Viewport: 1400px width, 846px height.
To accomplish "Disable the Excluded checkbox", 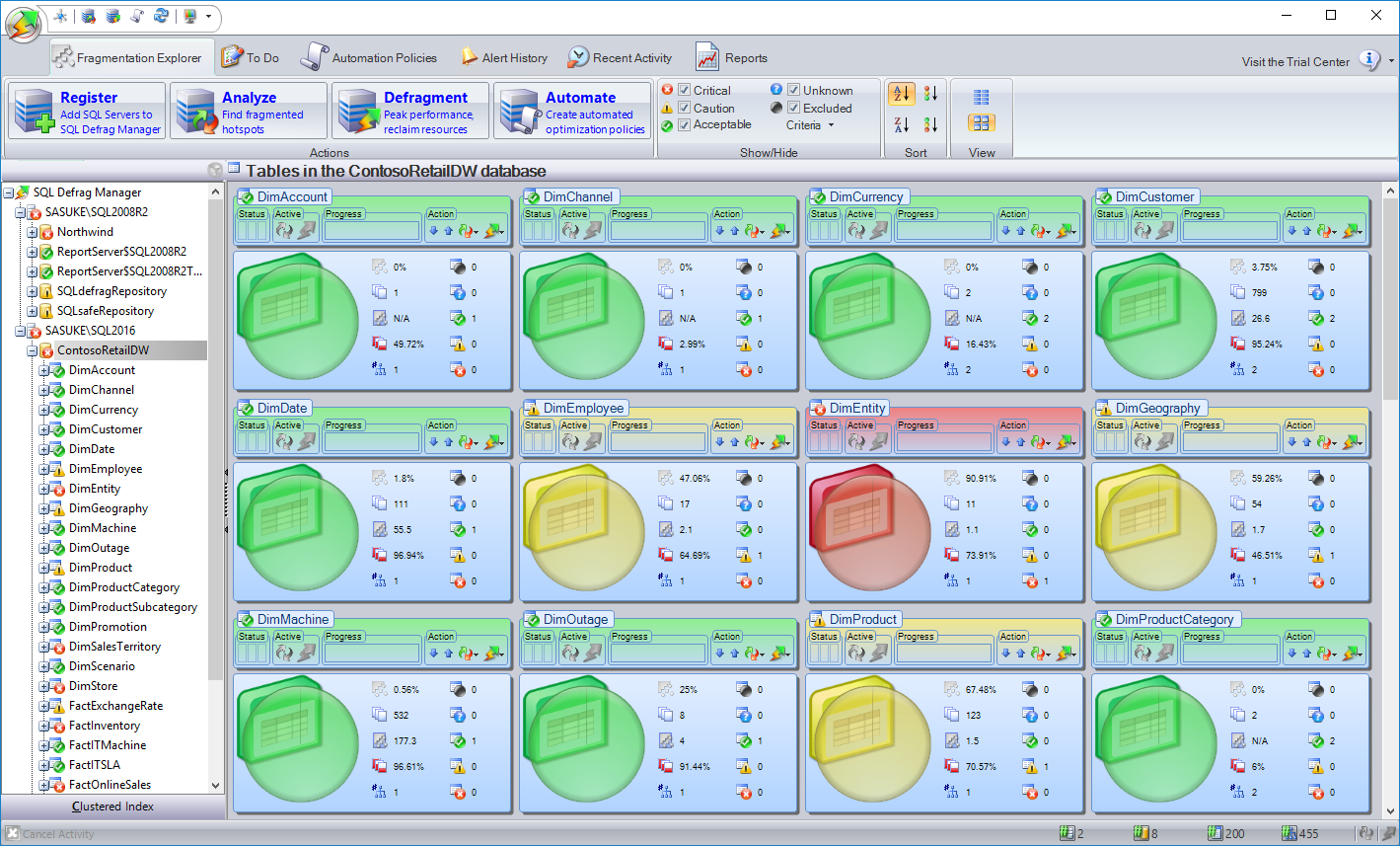I will pos(794,109).
